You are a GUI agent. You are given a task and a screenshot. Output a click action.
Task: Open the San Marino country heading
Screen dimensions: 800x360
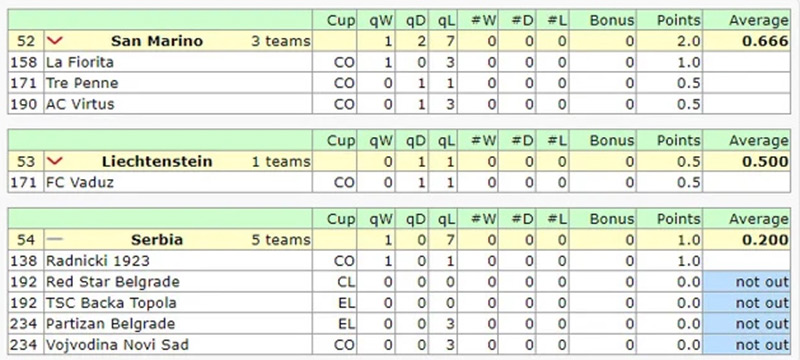[157, 41]
